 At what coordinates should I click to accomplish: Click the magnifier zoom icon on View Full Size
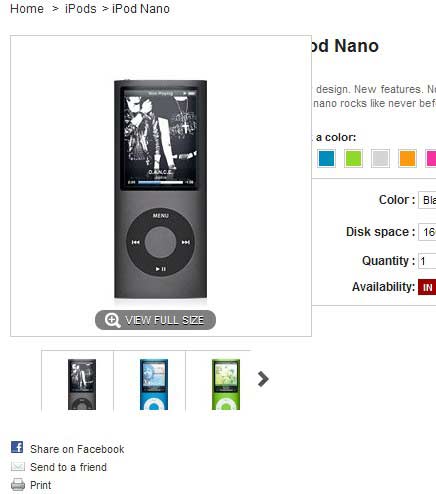pos(112,320)
